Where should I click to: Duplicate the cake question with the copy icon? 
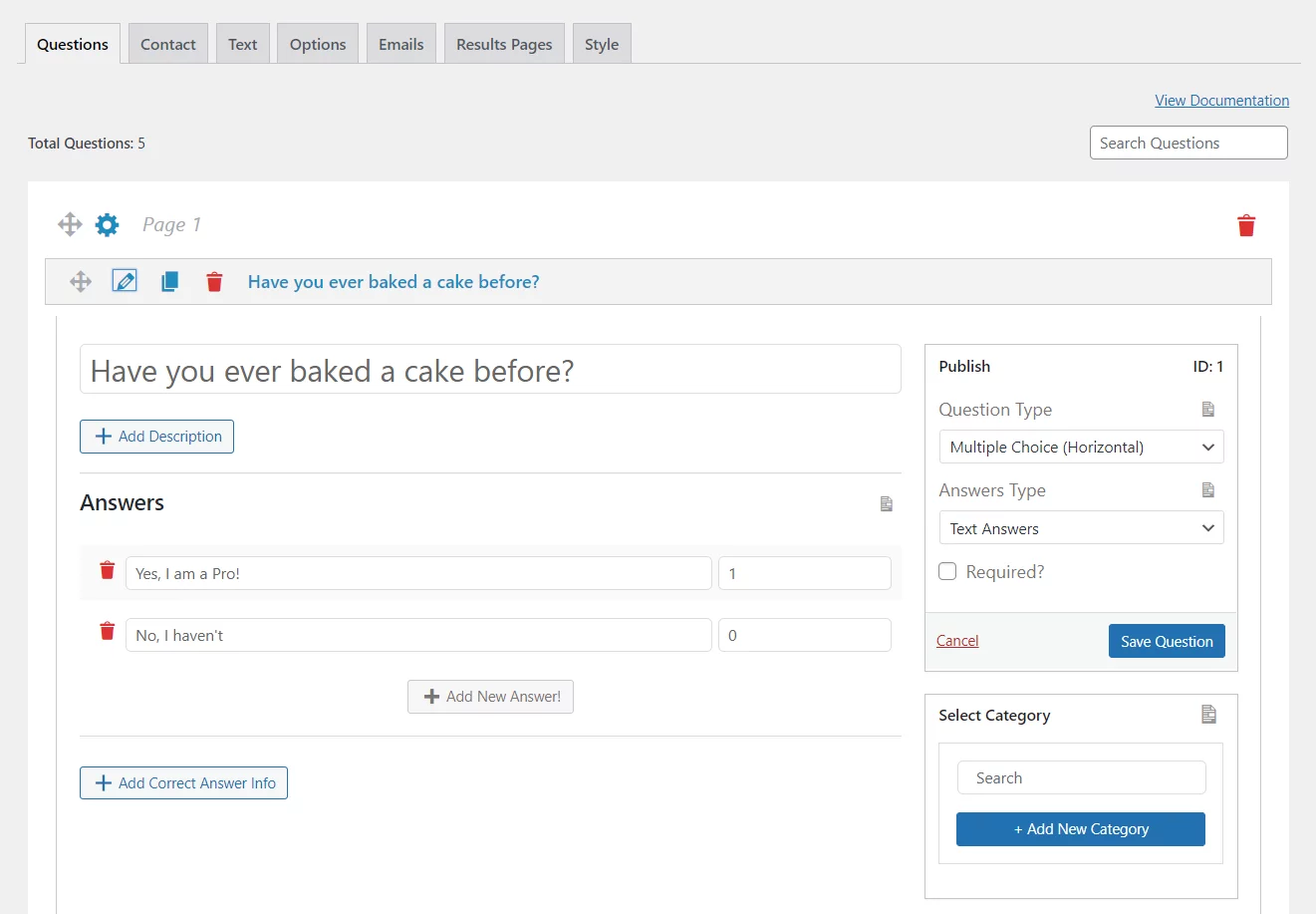[x=170, y=281]
